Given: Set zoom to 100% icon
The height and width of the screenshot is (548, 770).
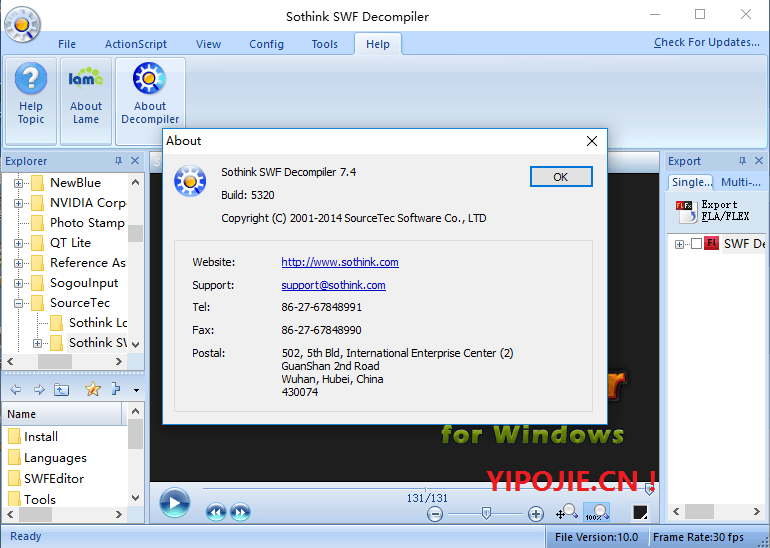Looking at the screenshot, I should (597, 512).
